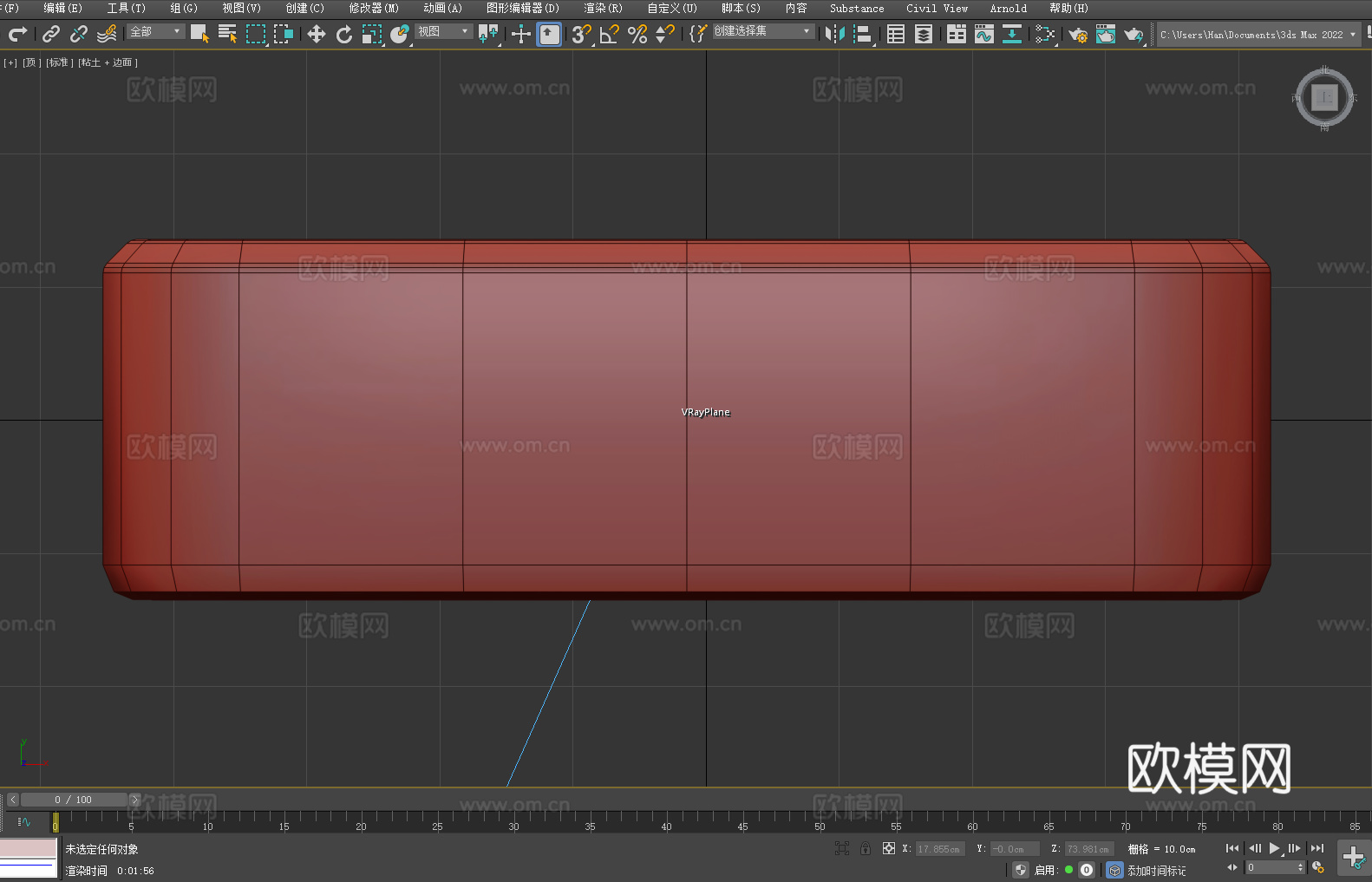1372x882 pixels.
Task: Toggle Percent Snap
Action: coord(637,34)
